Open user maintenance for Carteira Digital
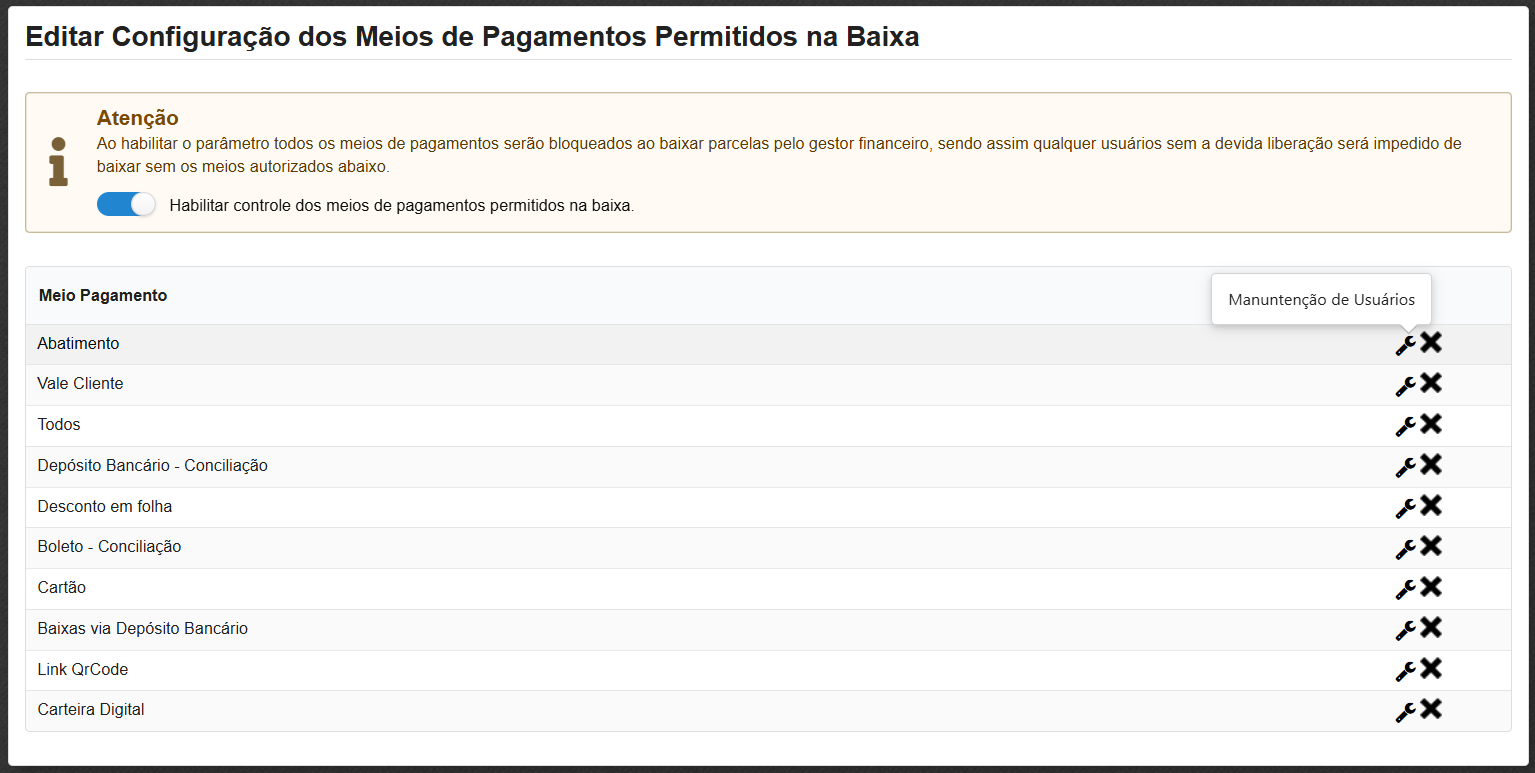 (1405, 711)
